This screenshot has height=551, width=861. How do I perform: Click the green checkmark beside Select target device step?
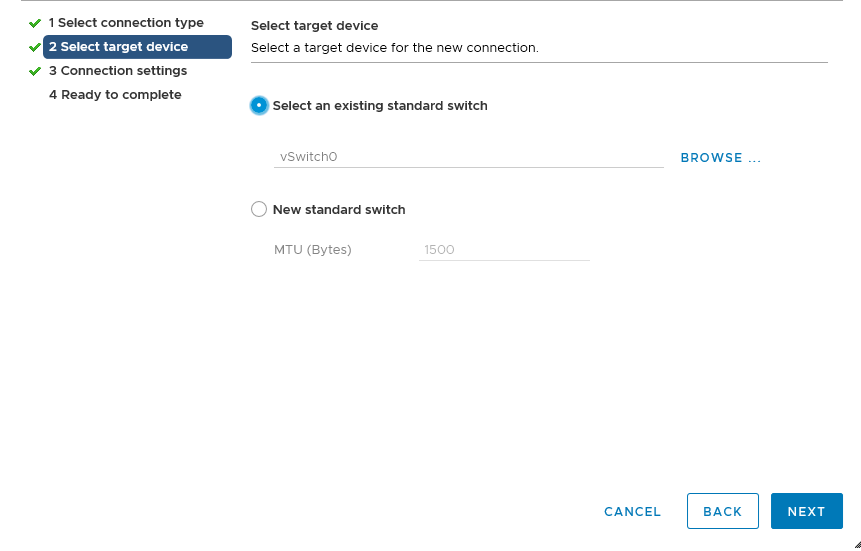pos(35,47)
